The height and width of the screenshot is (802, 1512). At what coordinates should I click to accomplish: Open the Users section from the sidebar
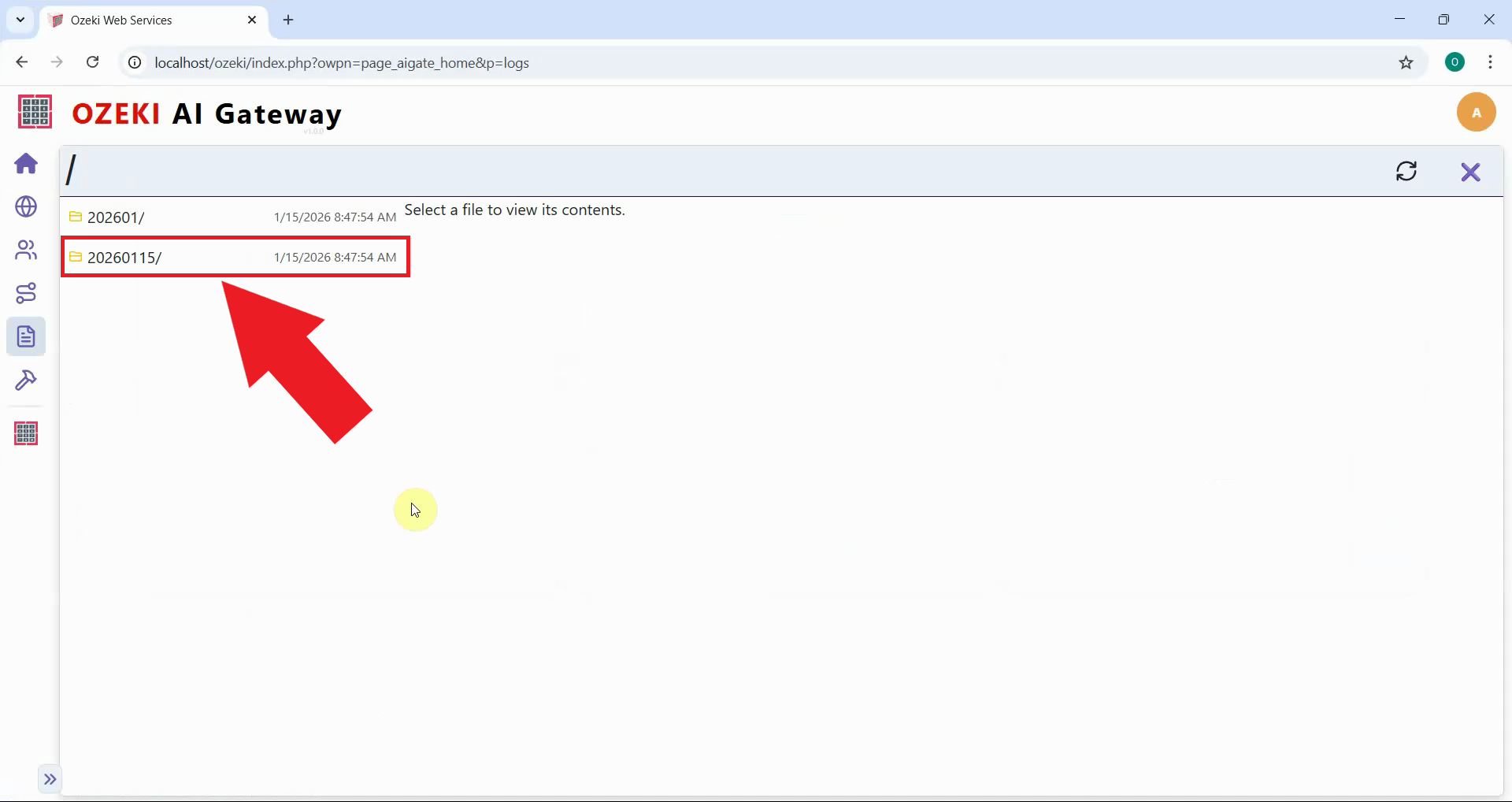(26, 251)
